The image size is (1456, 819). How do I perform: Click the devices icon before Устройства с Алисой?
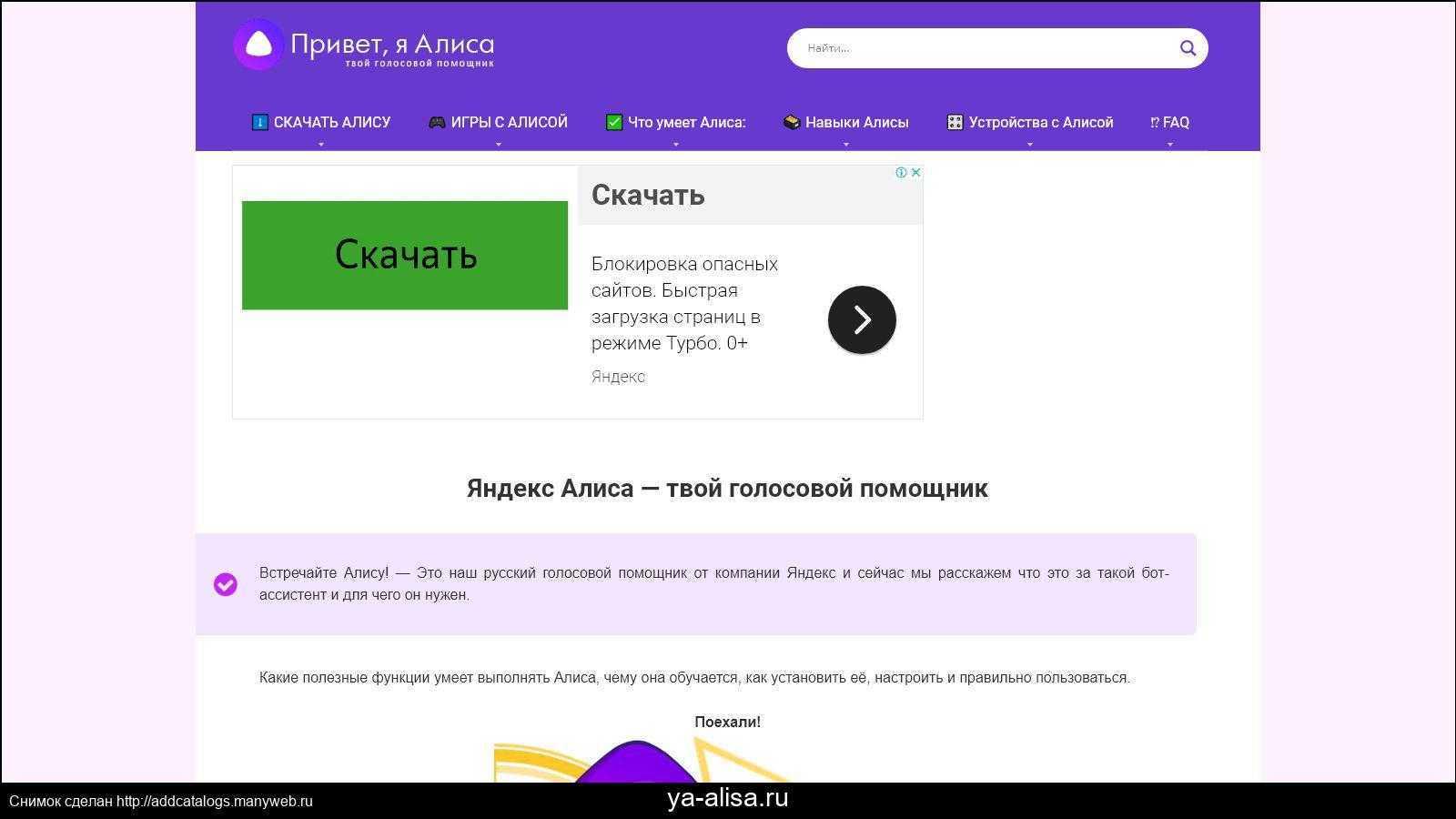[x=955, y=123]
